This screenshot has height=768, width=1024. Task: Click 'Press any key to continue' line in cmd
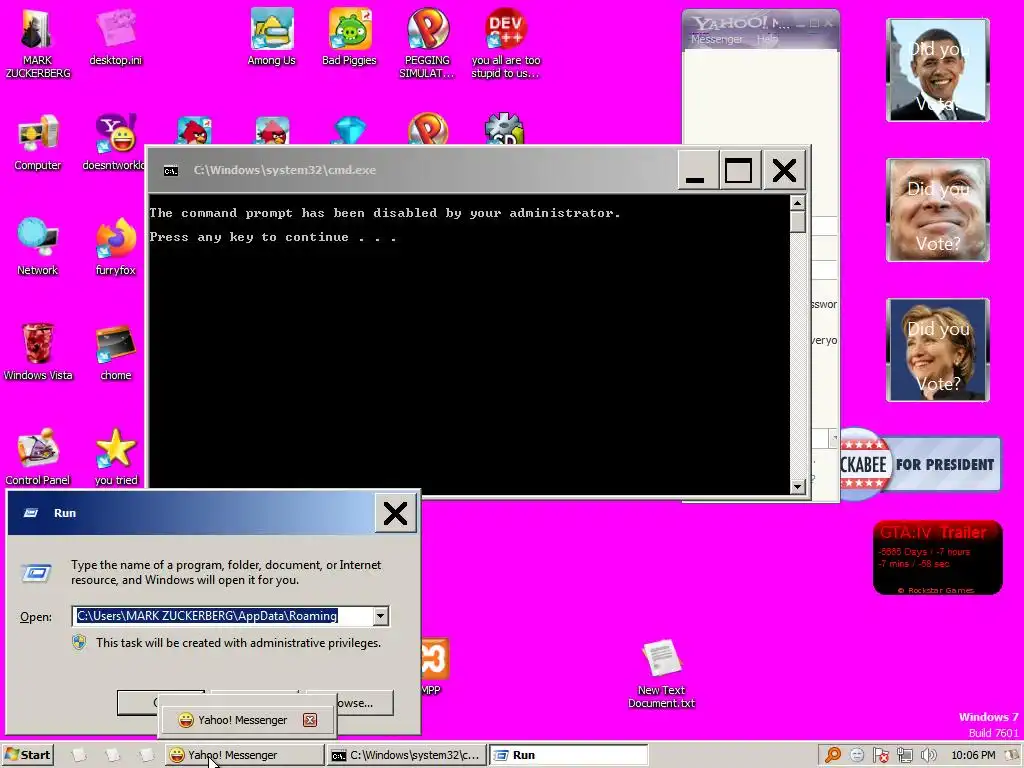[x=272, y=237]
